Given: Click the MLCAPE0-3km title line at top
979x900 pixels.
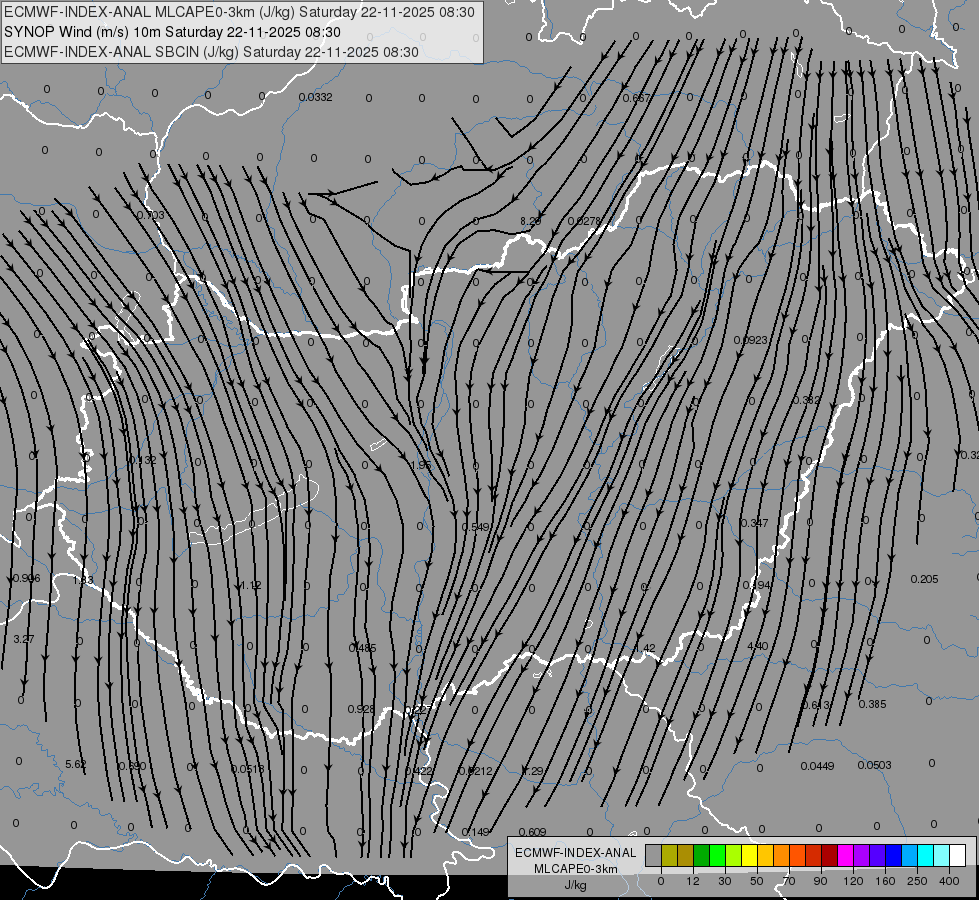Looking at the screenshot, I should 239,12.
